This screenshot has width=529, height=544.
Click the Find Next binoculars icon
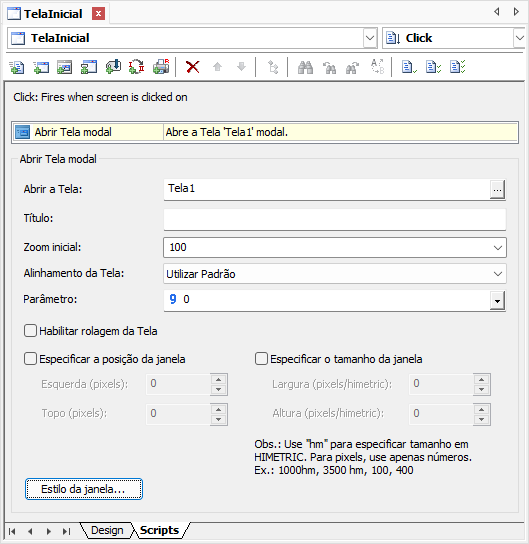coord(352,67)
